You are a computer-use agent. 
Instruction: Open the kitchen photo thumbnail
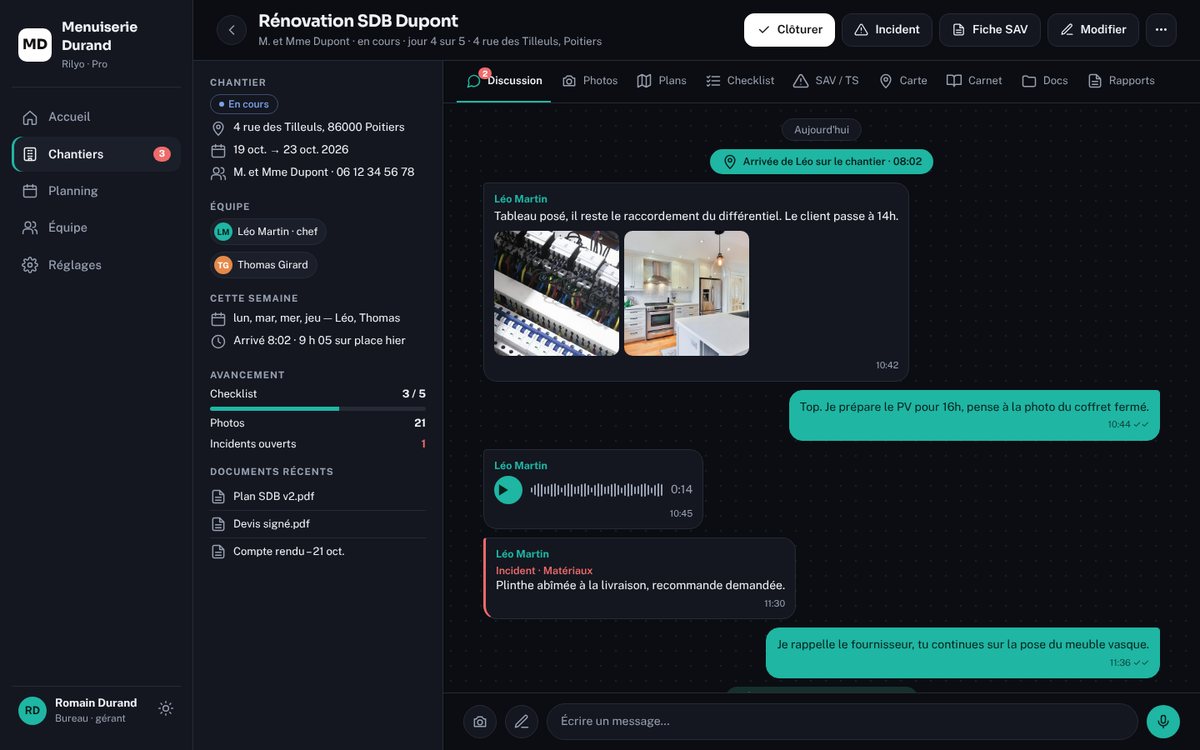click(x=686, y=293)
